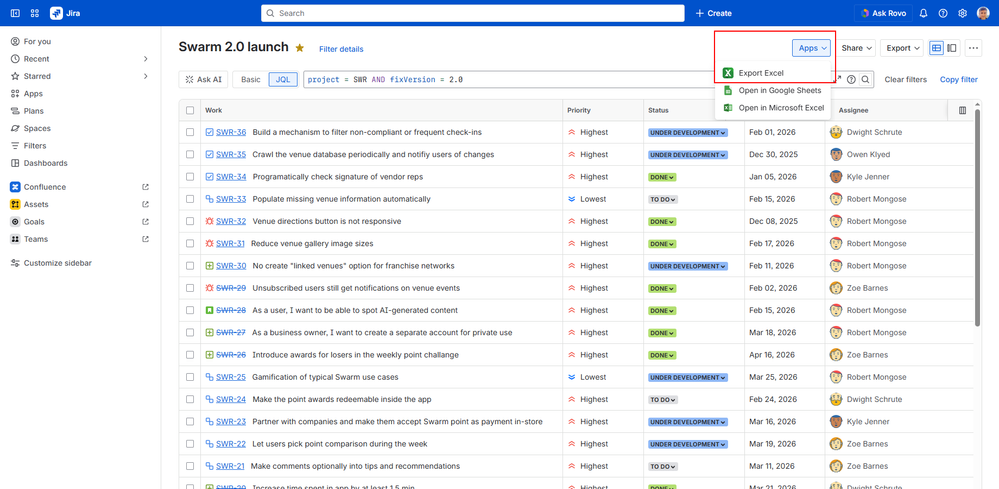Screen dimensions: 999x489
Task: Click the Create button
Action: point(714,13)
